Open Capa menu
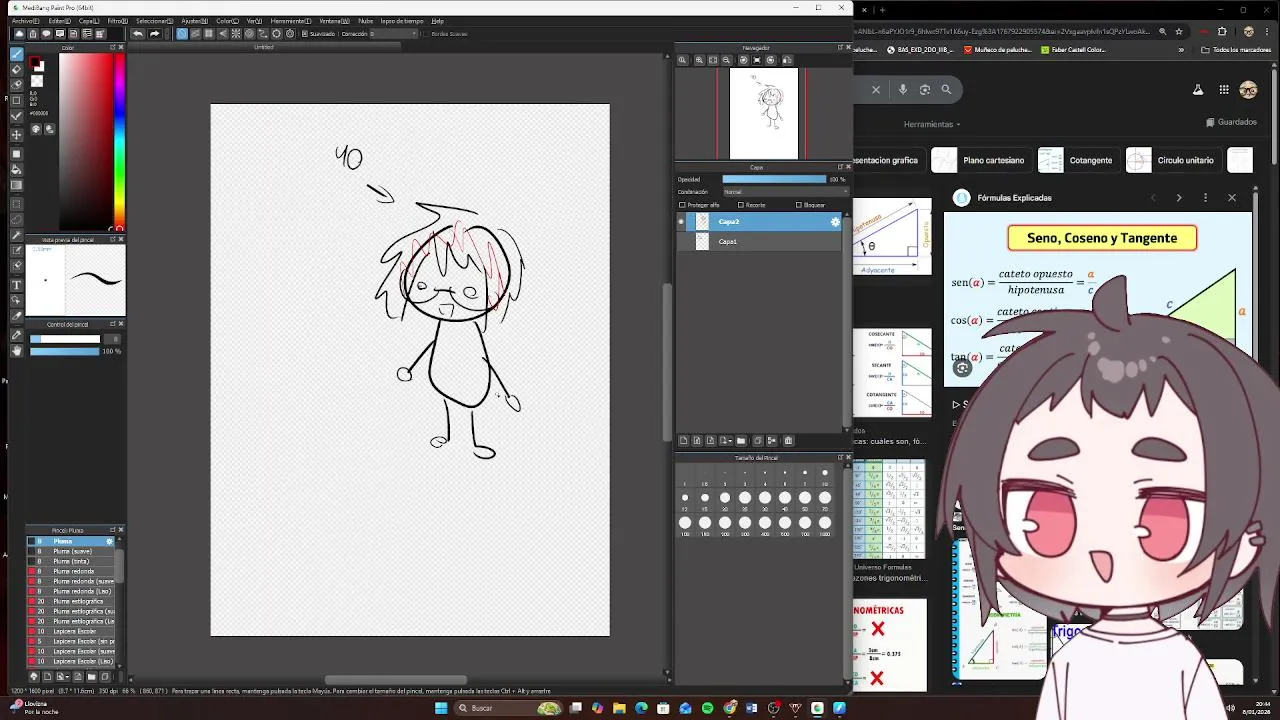Viewport: 1280px width, 720px height. click(88, 21)
